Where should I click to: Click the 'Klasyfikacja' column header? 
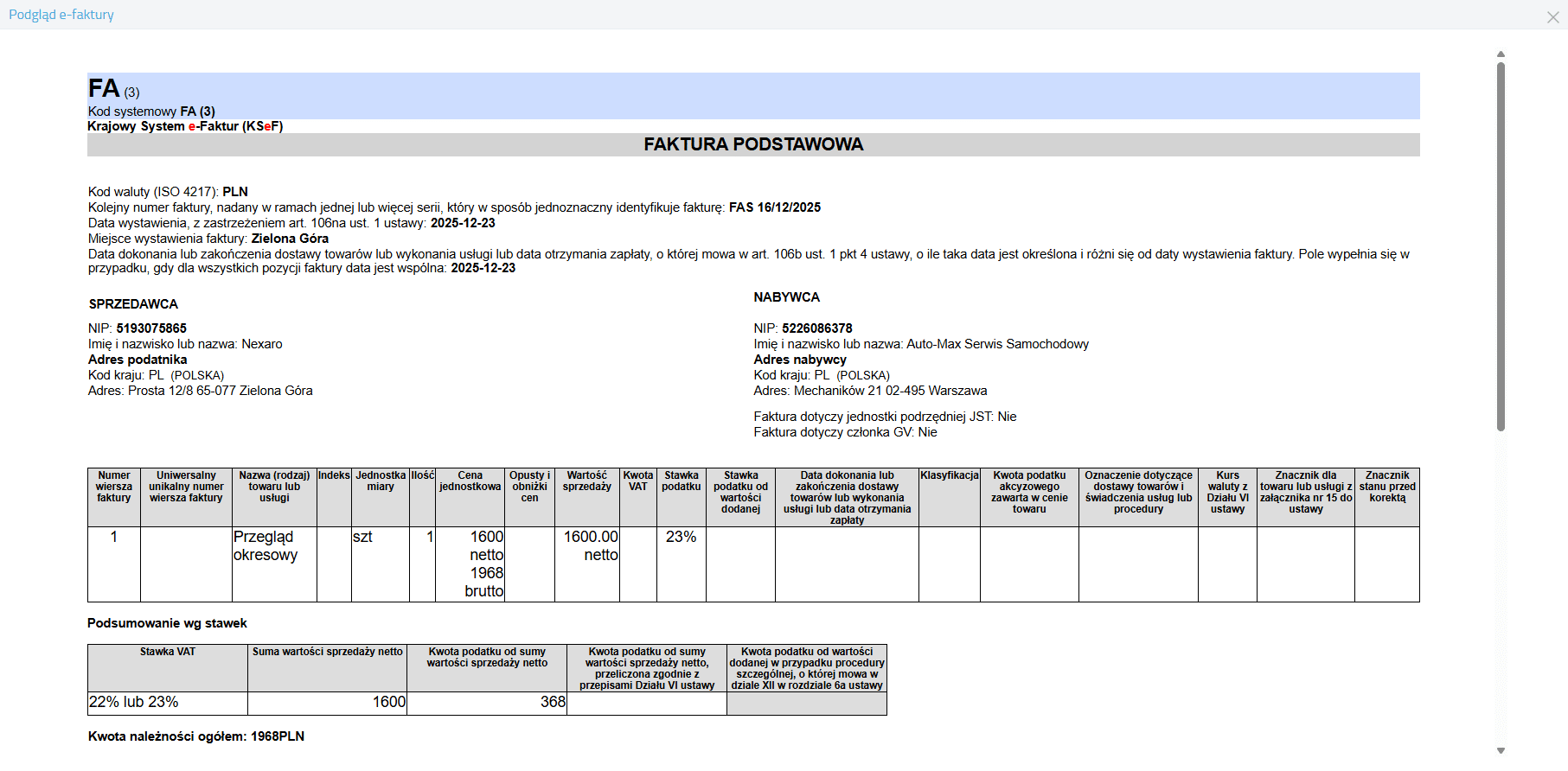click(x=949, y=475)
